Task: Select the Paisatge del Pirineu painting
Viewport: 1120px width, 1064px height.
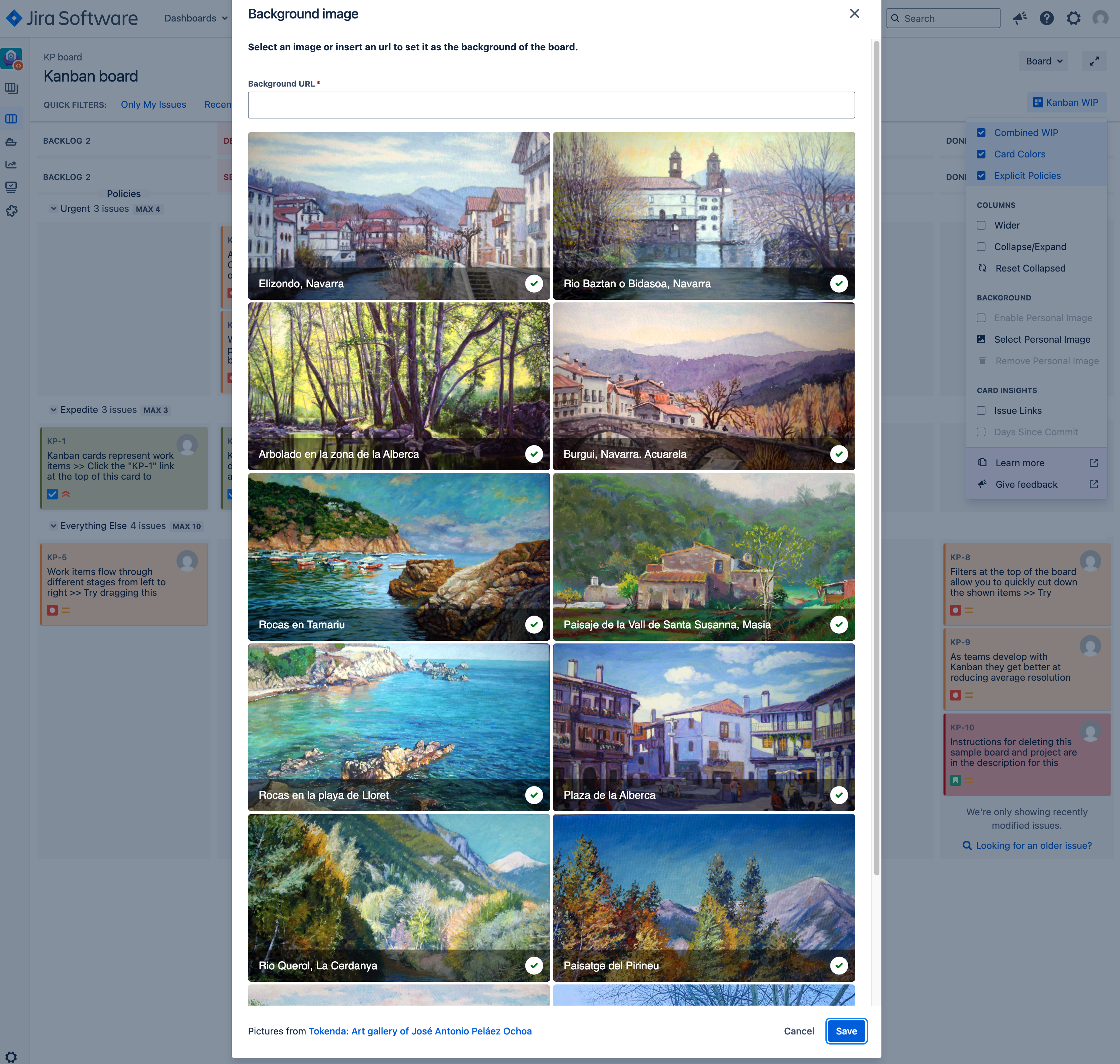Action: tap(704, 898)
